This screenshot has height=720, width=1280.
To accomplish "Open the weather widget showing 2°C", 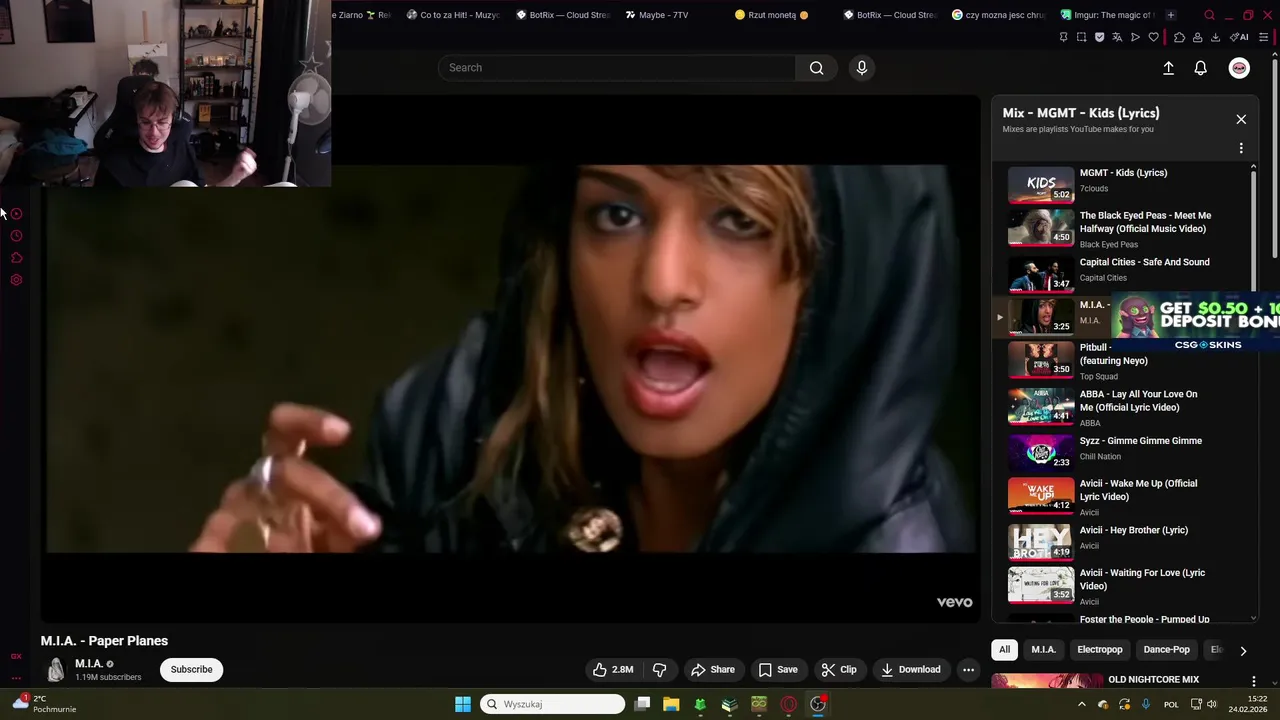I will 44,704.
